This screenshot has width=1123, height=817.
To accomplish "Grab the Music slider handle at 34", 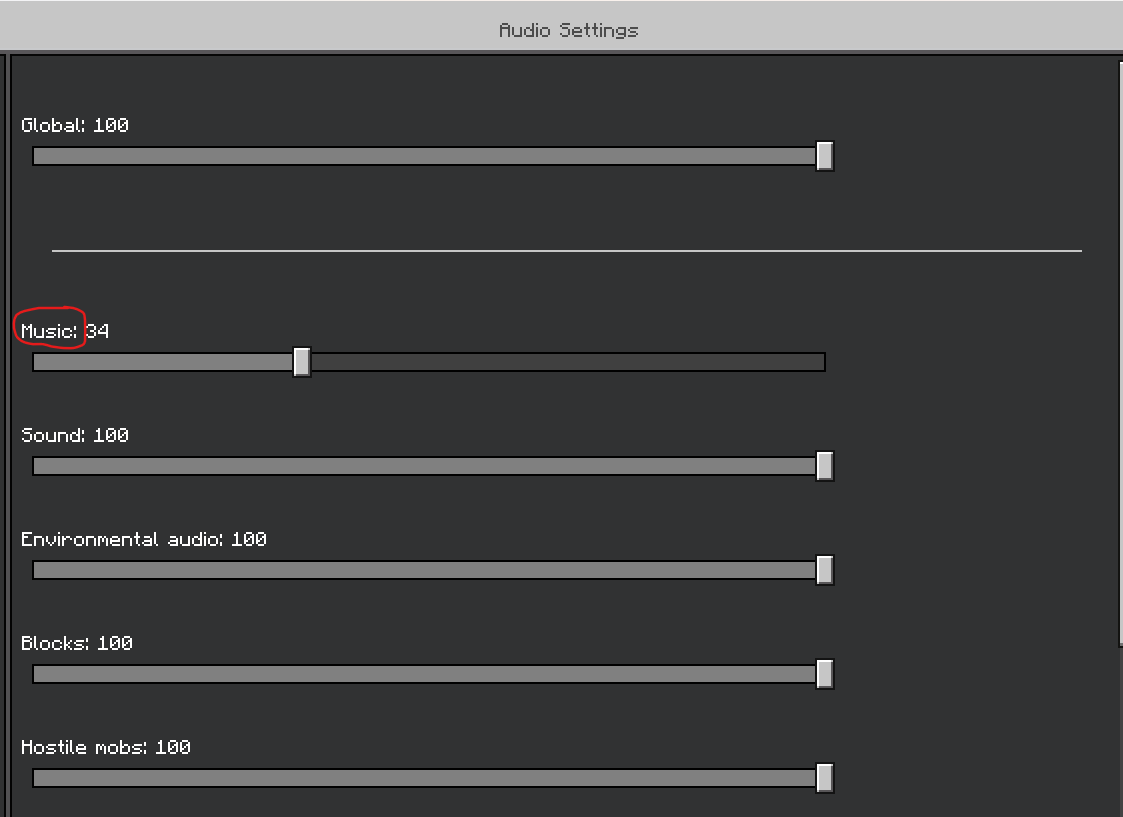I will [302, 362].
